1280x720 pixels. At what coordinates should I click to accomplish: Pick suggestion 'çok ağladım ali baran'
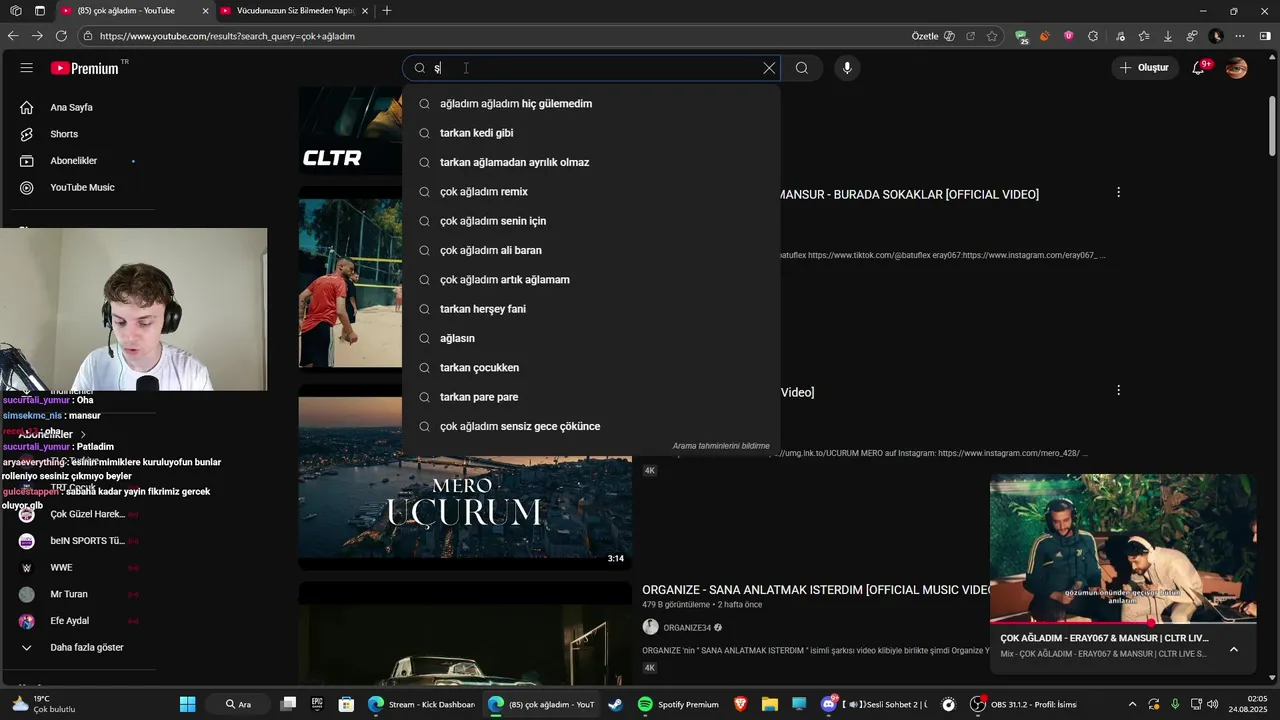coord(591,250)
